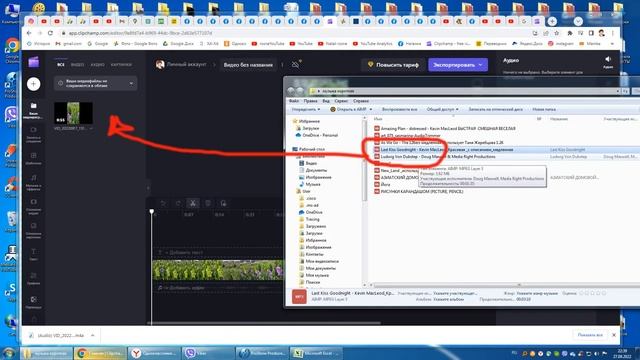Open the Explorer address bar dropdown arrow
The image size is (640, 360).
618,91
